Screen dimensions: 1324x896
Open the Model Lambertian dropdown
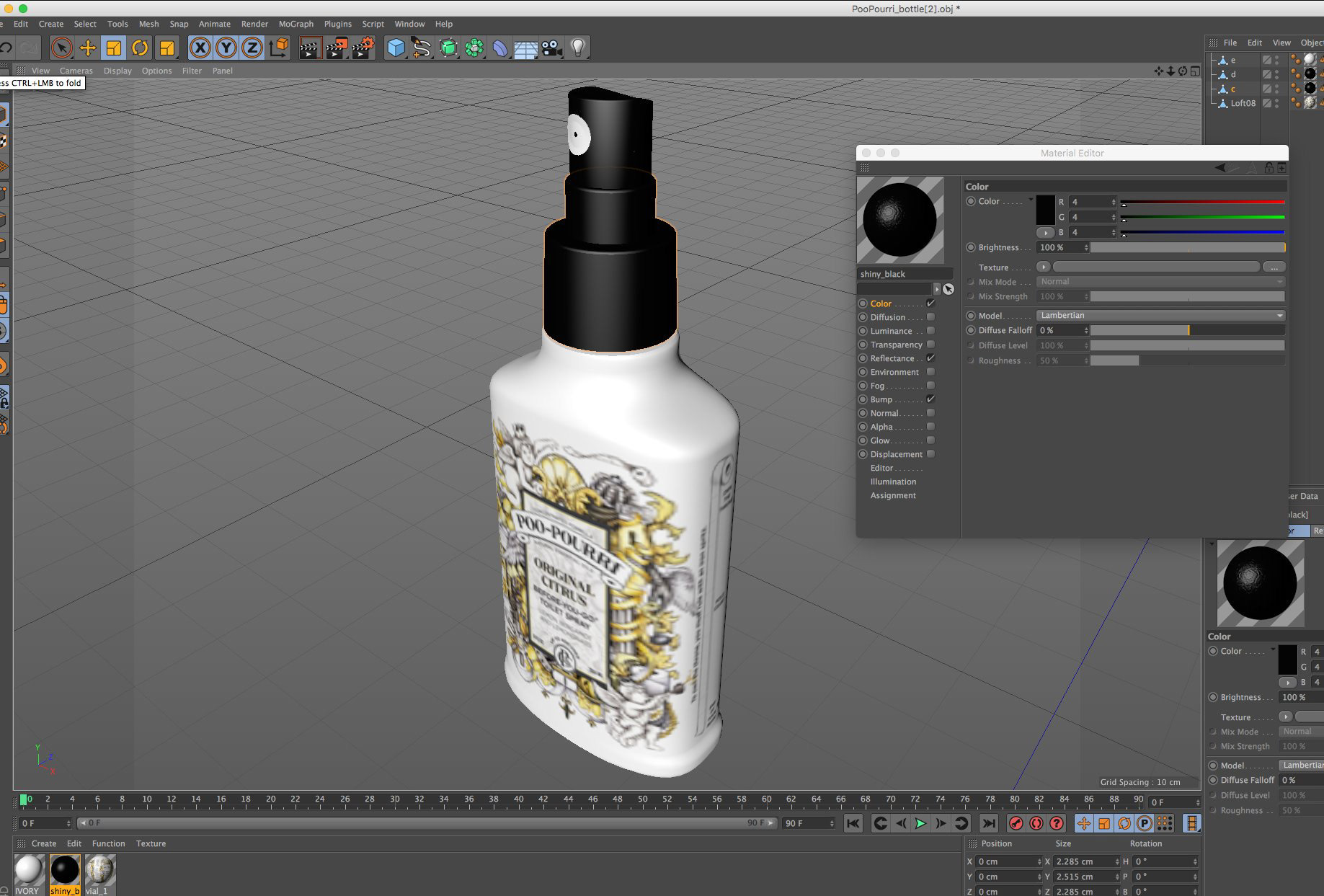(x=1160, y=315)
